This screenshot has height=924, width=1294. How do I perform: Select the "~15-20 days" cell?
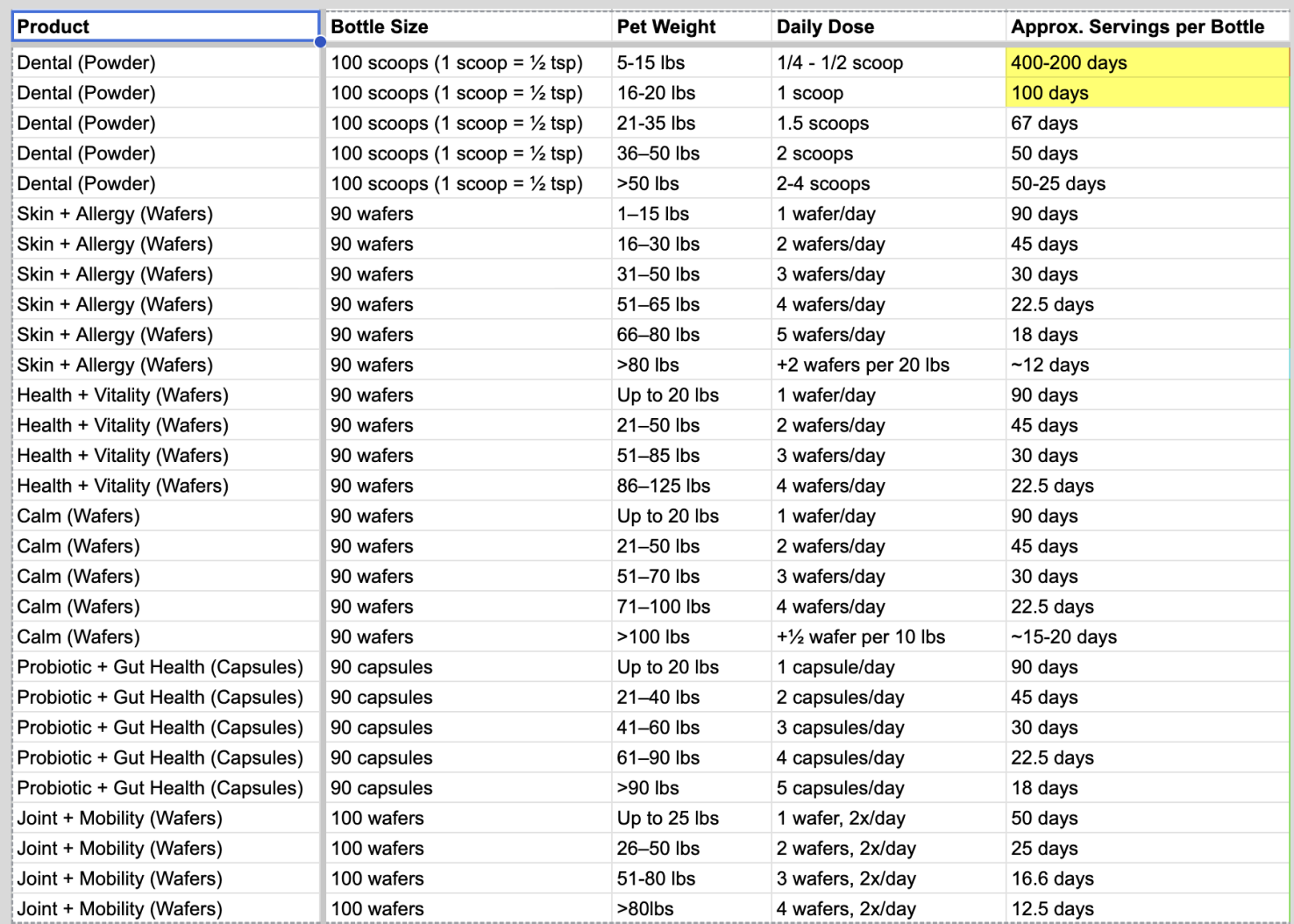[x=1148, y=637]
